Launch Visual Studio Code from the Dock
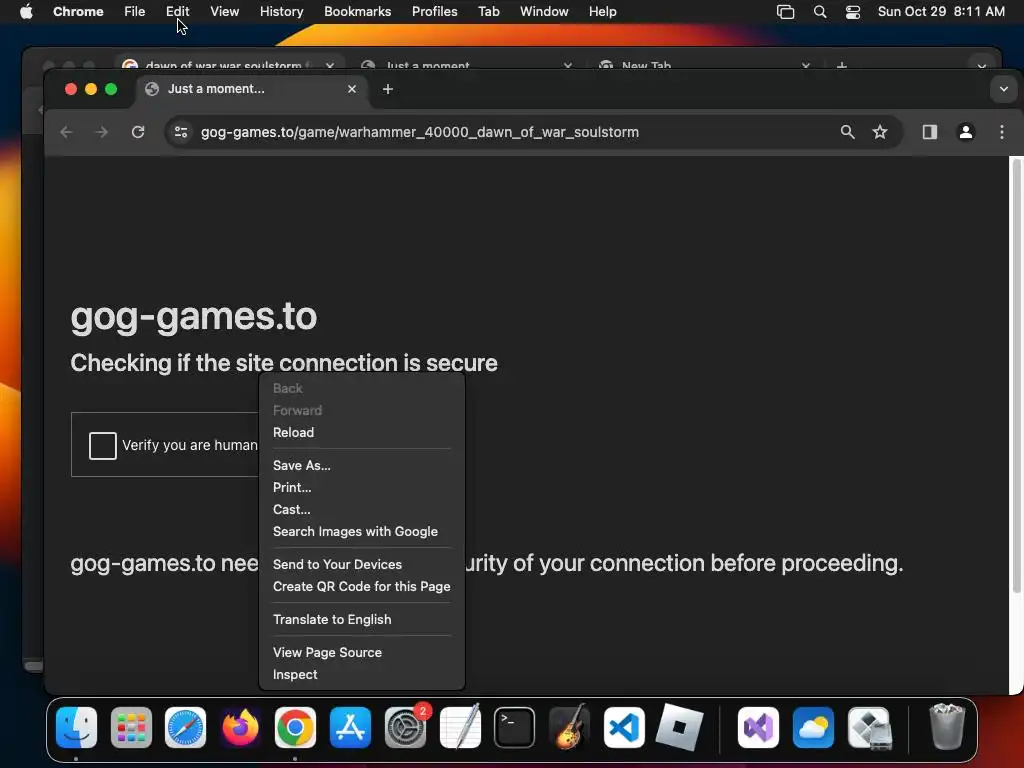1024x768 pixels. [x=624, y=727]
